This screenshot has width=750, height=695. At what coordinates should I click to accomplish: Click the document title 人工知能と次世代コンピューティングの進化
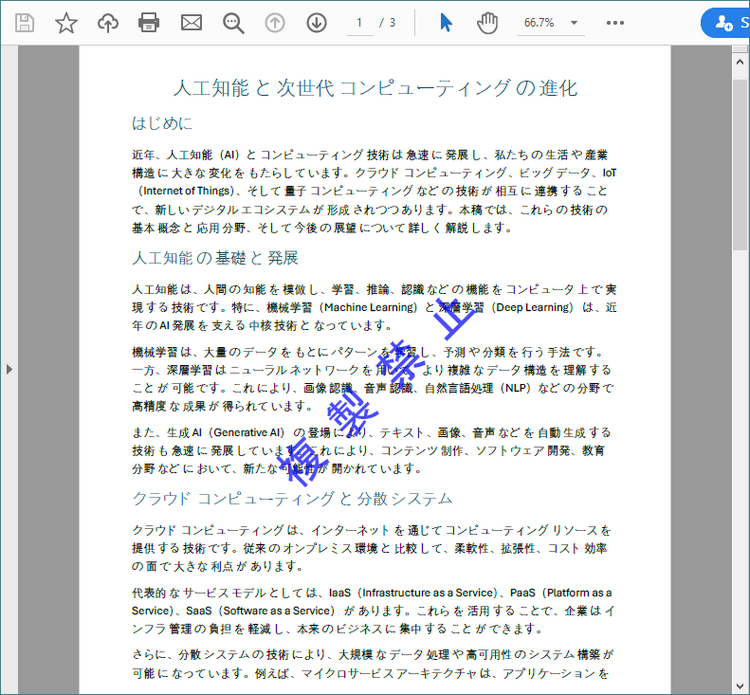click(375, 88)
